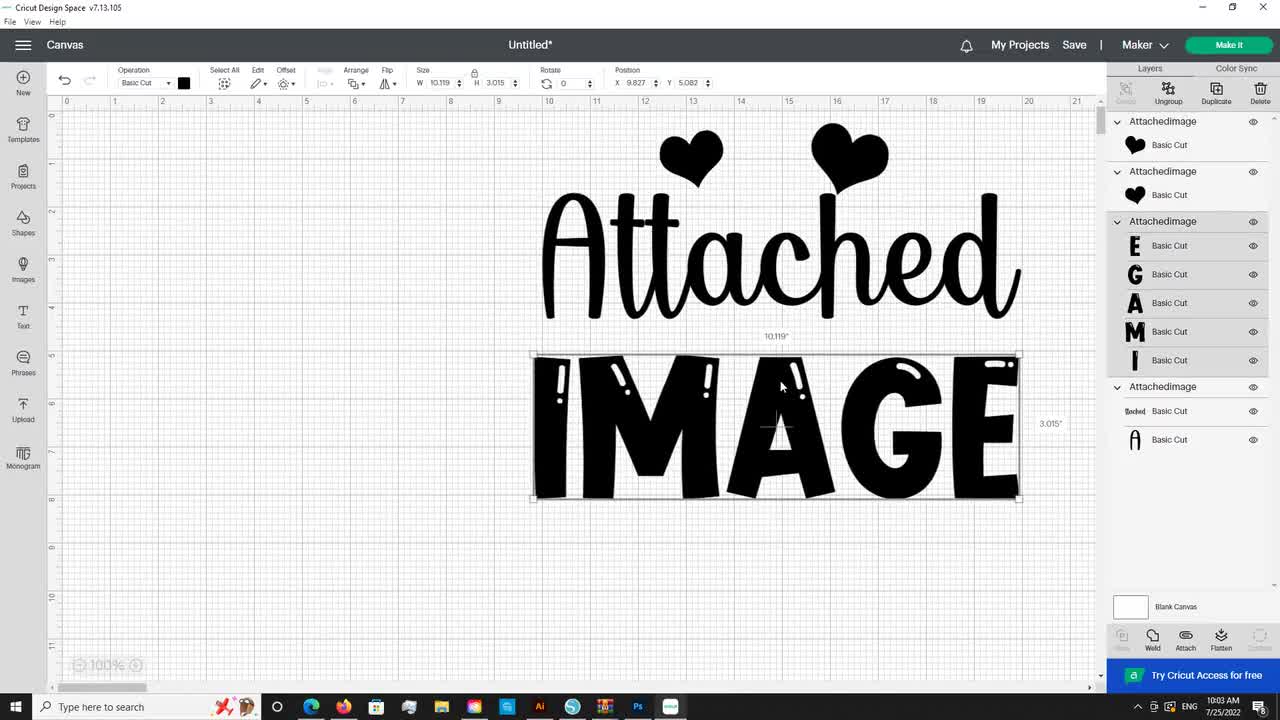The width and height of the screenshot is (1280, 720).
Task: Open My Projects
Action: tap(1020, 45)
